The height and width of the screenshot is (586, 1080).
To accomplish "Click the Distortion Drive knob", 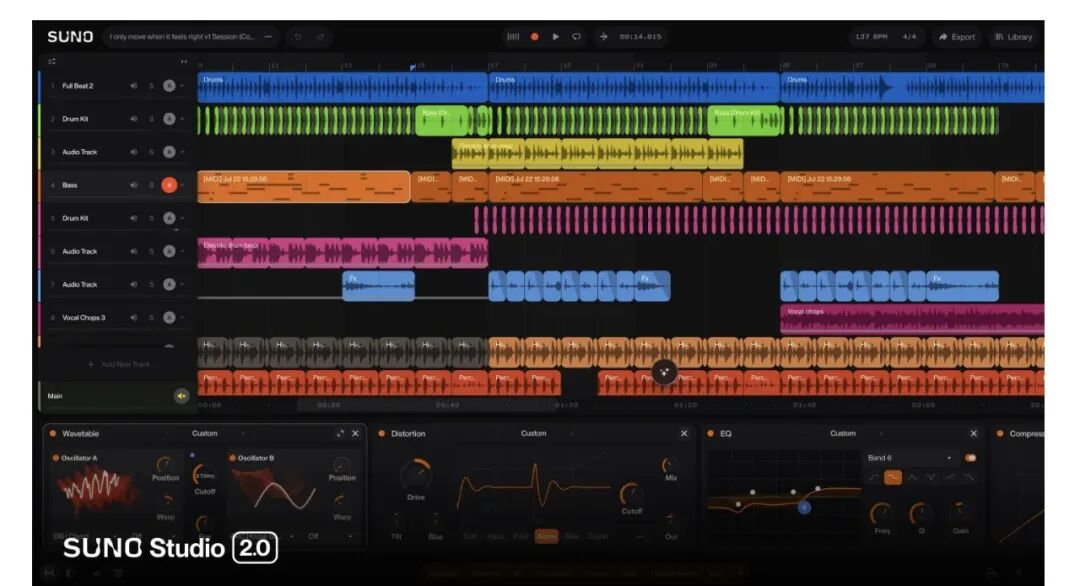I will tap(415, 474).
